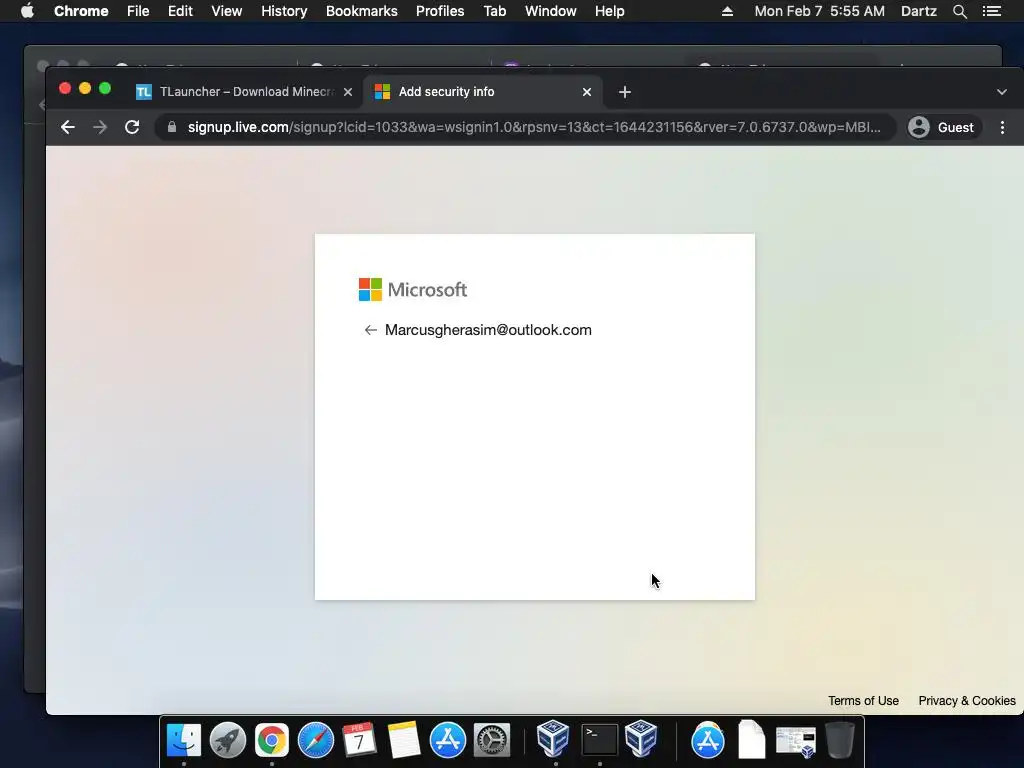The image size is (1024, 768).
Task: Reload the Add security info page
Action: 132,127
